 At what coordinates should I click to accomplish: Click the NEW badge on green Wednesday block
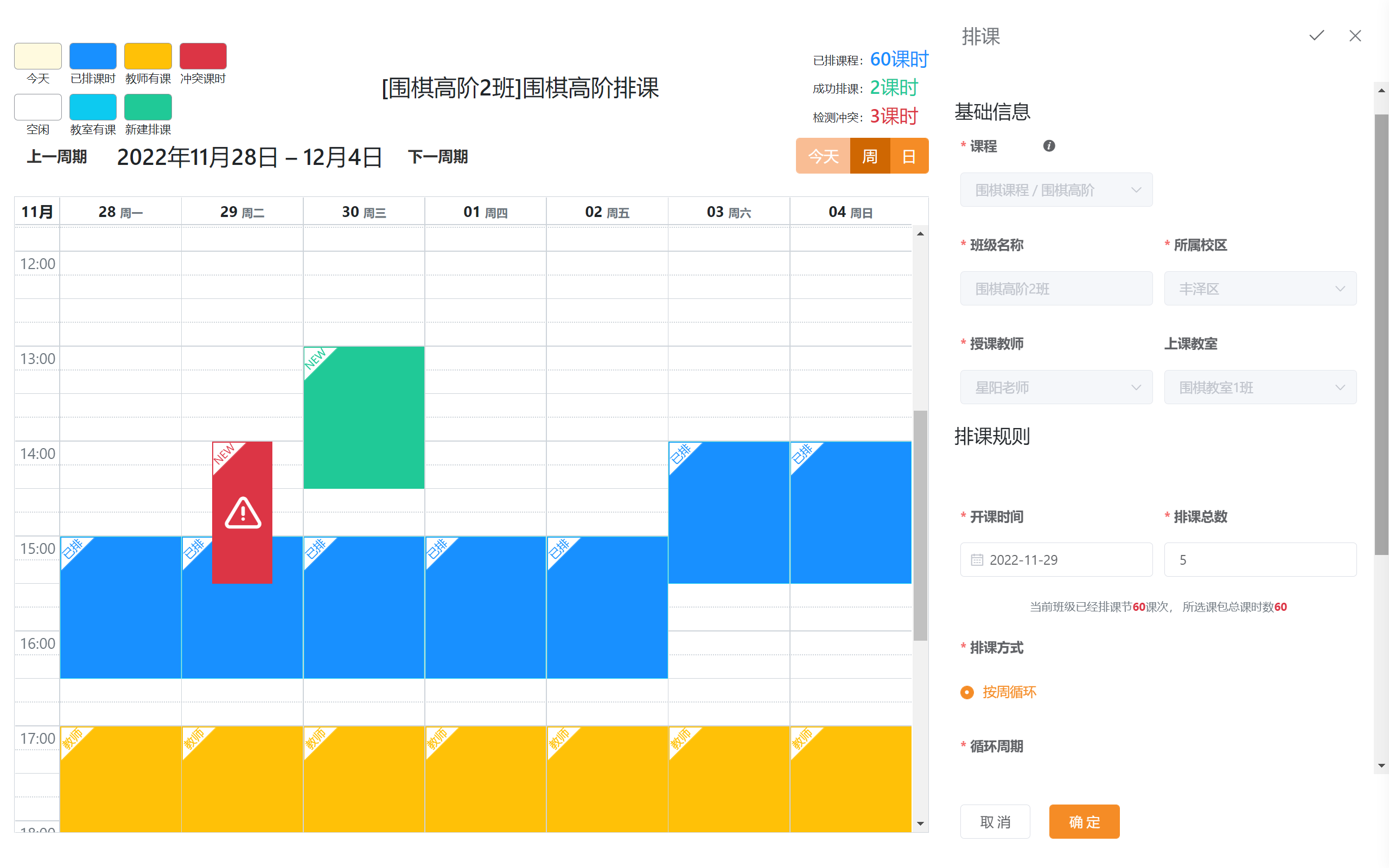click(x=316, y=359)
